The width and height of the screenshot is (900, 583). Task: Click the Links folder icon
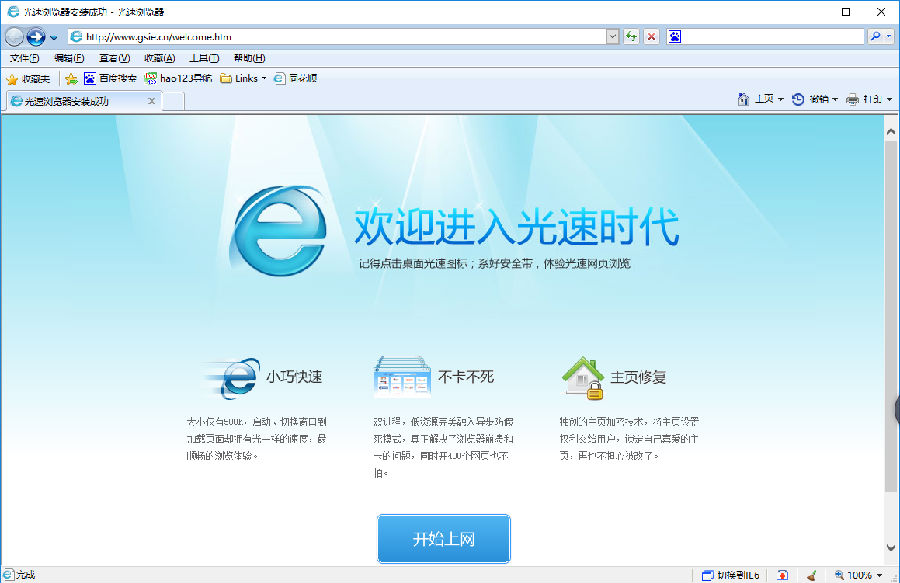[x=226, y=78]
